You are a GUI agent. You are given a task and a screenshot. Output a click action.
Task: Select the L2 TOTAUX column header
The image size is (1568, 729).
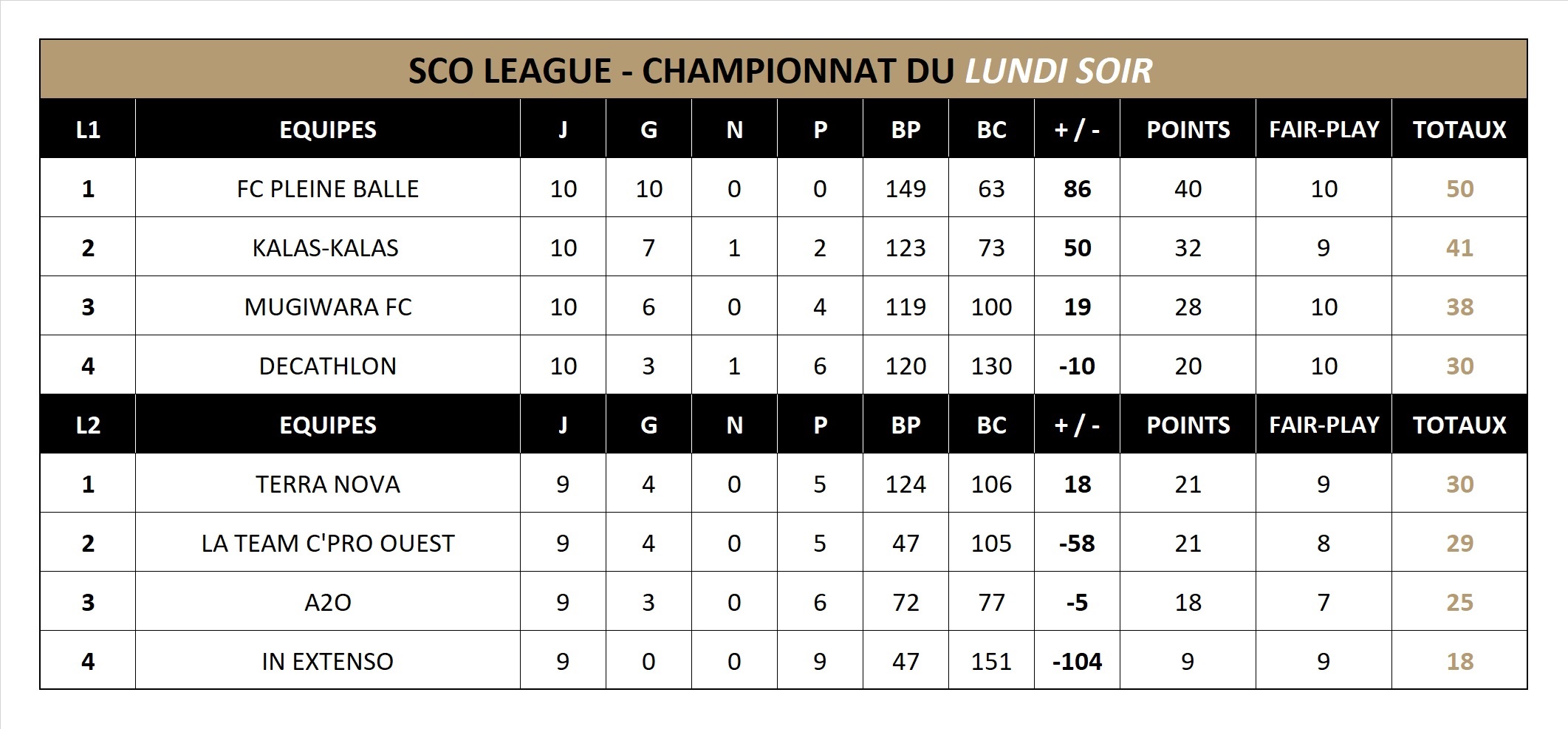tap(1459, 425)
